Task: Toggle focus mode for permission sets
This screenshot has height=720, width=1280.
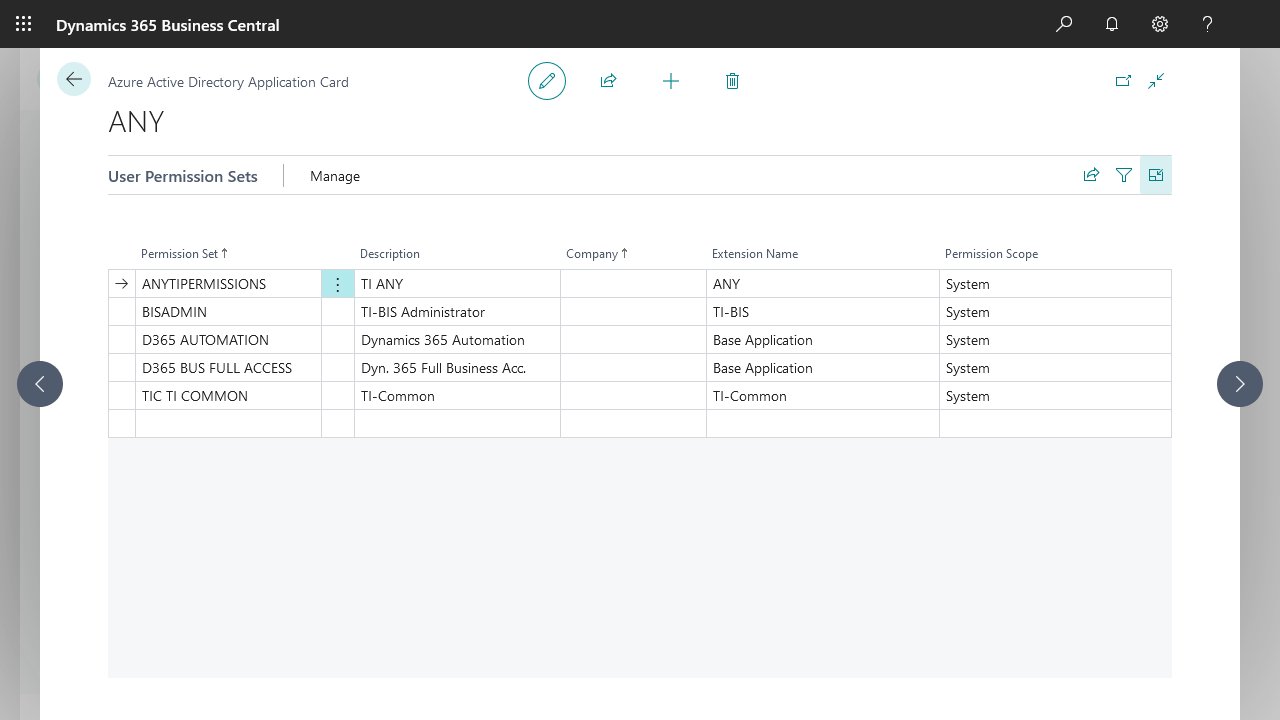Action: [x=1156, y=175]
